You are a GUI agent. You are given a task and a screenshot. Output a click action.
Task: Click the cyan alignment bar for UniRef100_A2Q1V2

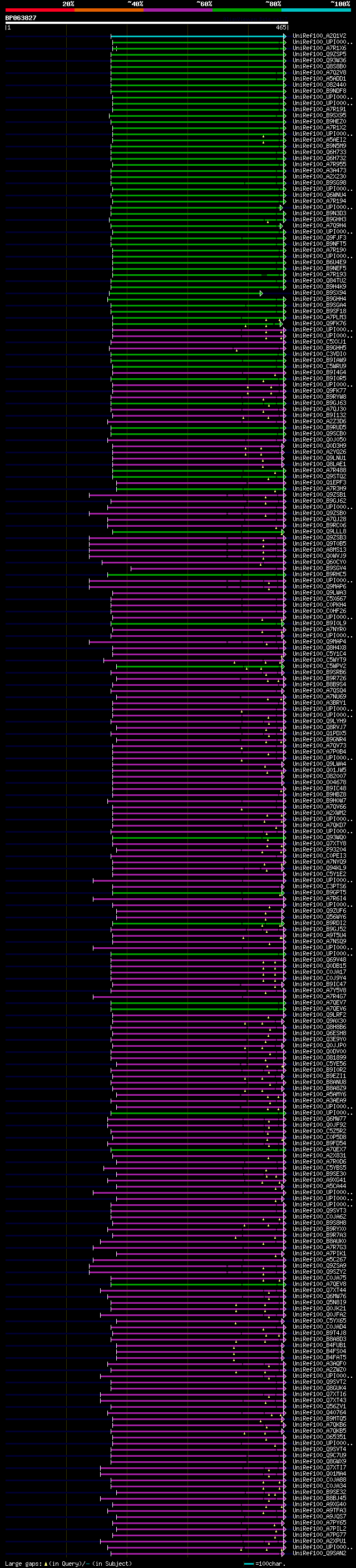pos(199,36)
